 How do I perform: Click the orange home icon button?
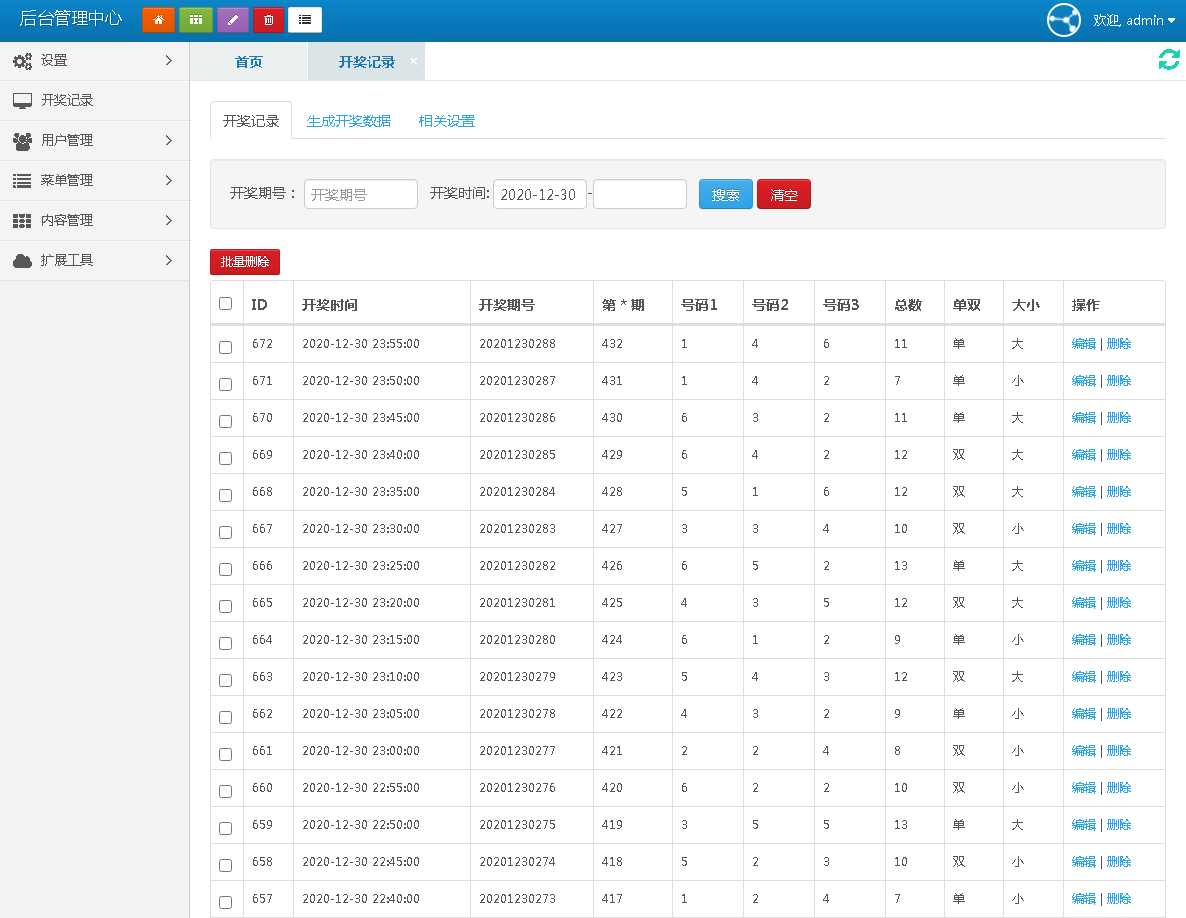click(158, 20)
